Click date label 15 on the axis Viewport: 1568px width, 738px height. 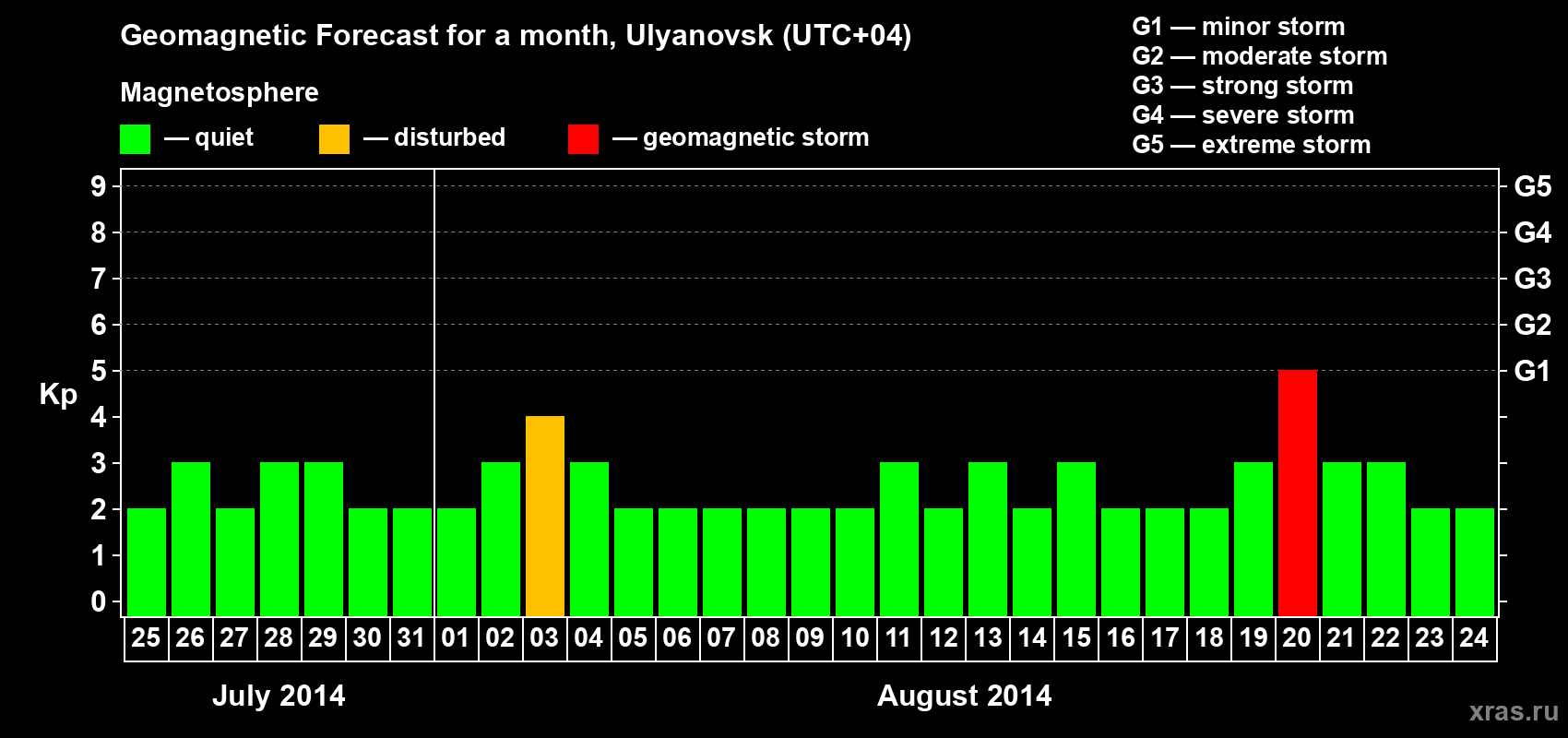(x=1075, y=637)
